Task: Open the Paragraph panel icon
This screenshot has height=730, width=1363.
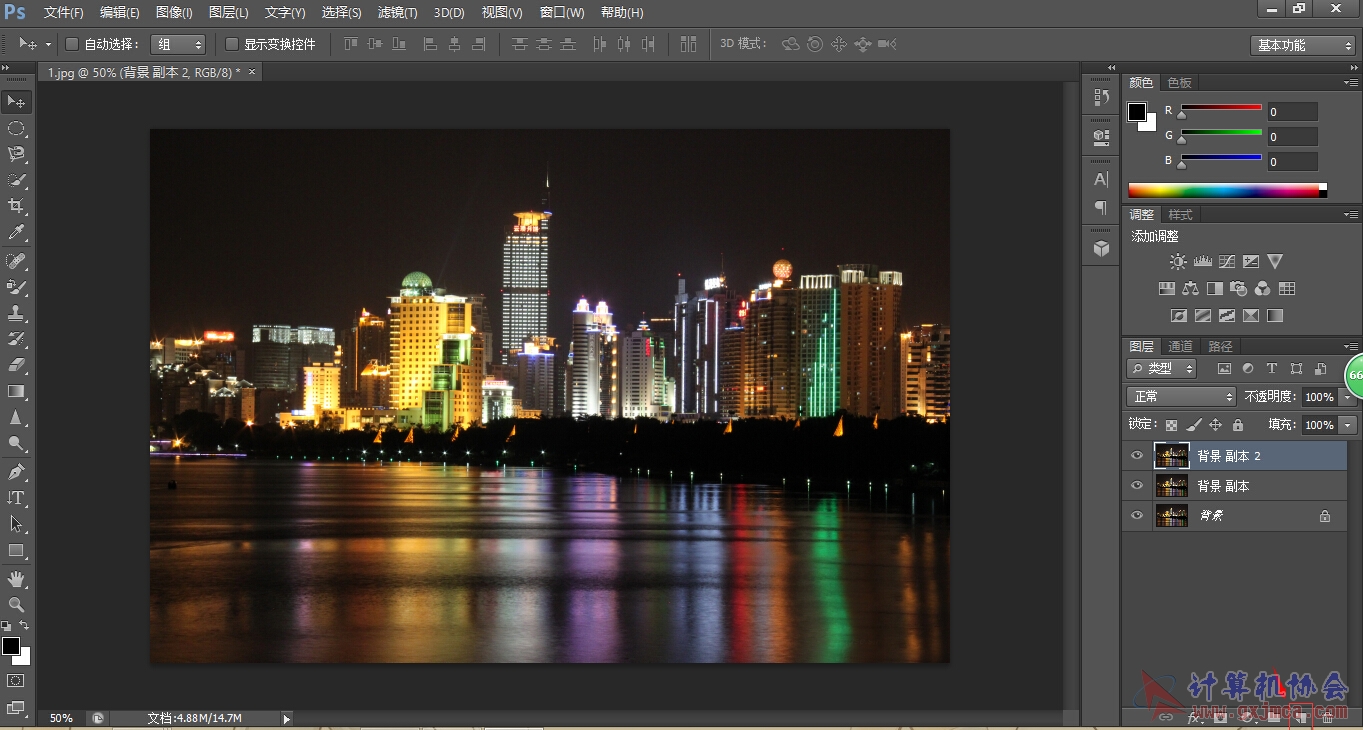Action: pos(1101,207)
